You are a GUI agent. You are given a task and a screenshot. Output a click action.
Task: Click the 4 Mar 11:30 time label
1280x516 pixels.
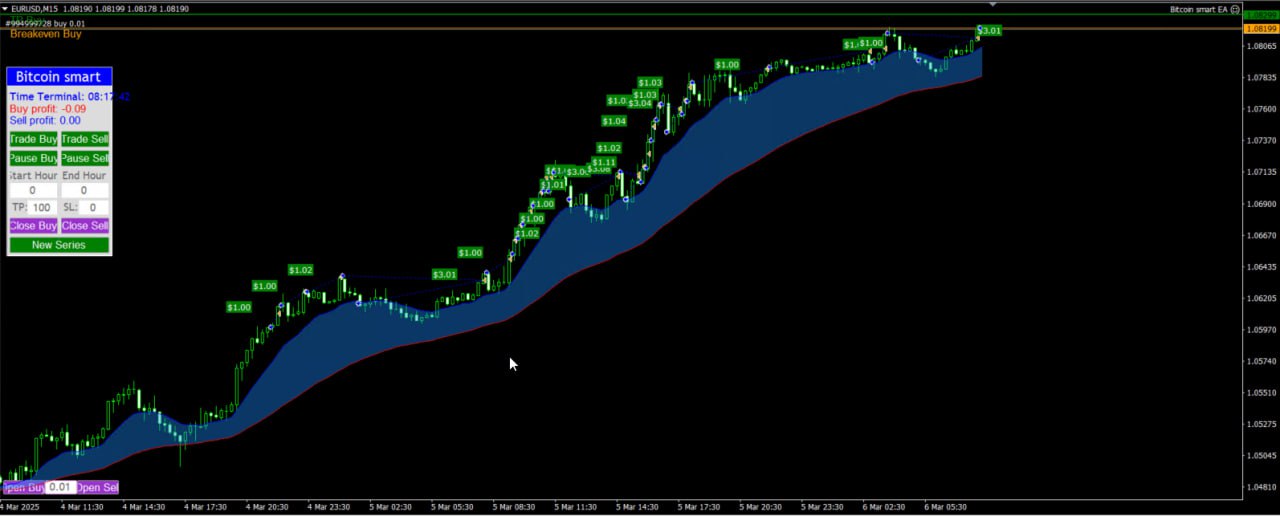pyautogui.click(x=83, y=507)
